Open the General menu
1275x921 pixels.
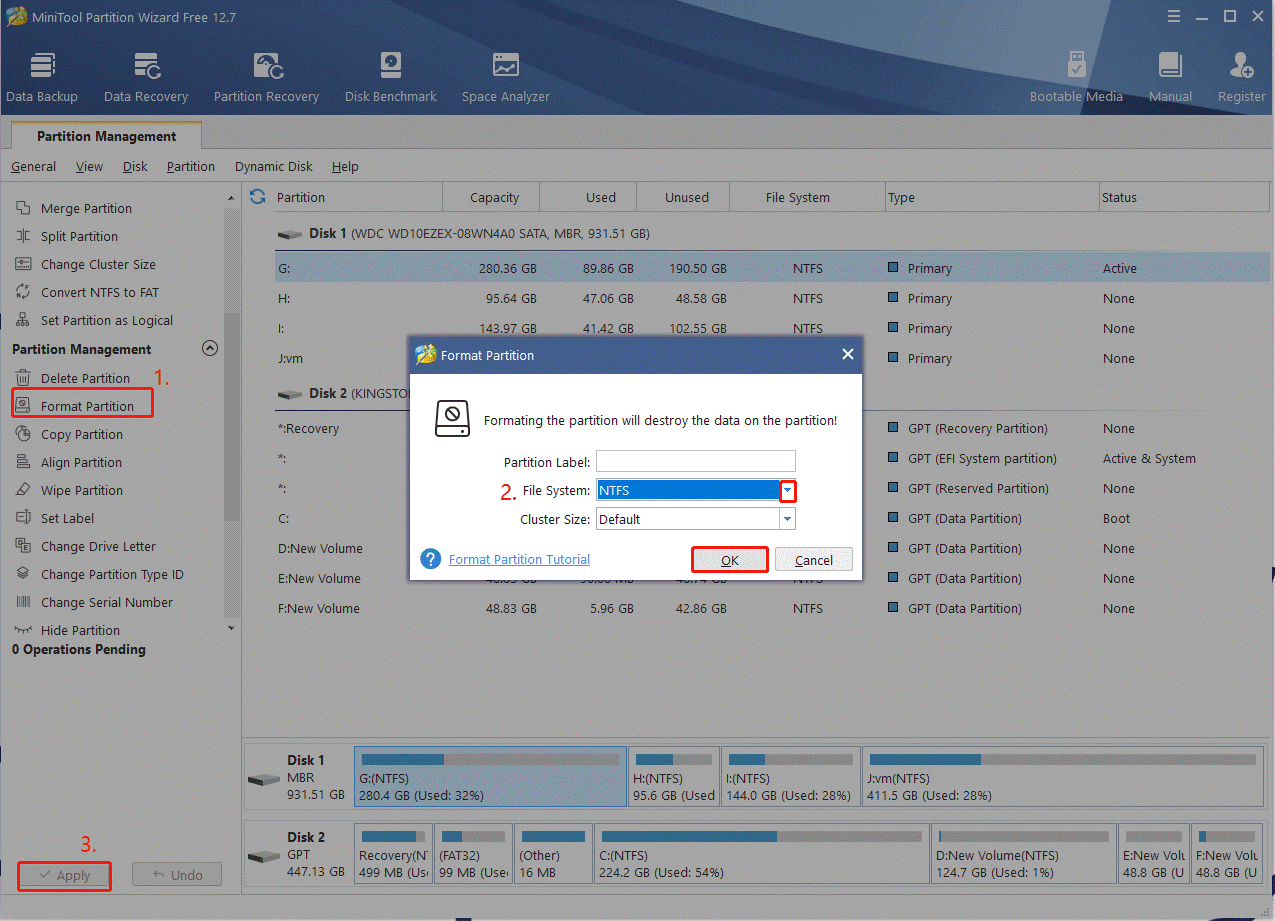coord(33,166)
